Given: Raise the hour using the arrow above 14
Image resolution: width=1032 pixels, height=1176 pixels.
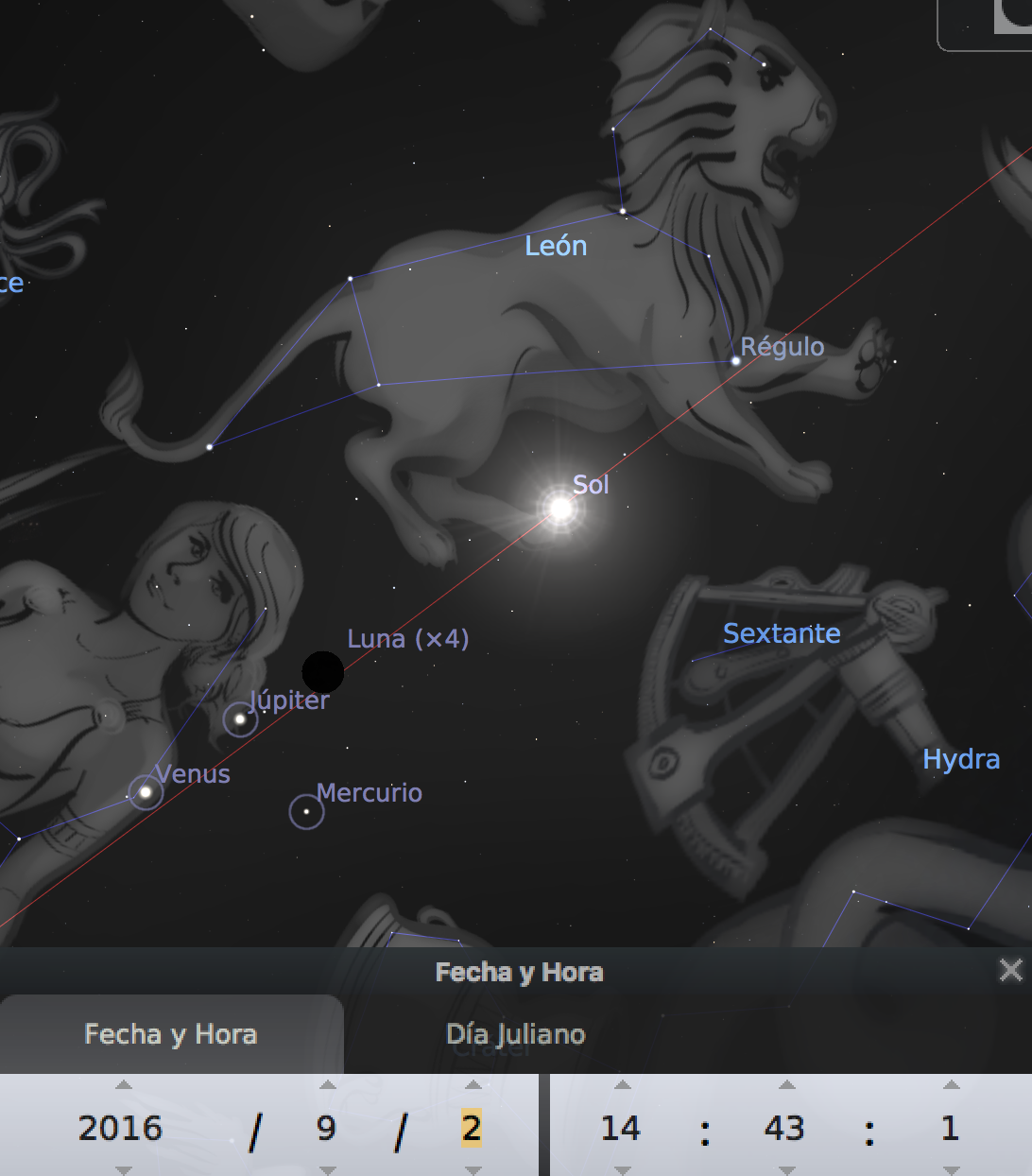Looking at the screenshot, I should point(622,1085).
